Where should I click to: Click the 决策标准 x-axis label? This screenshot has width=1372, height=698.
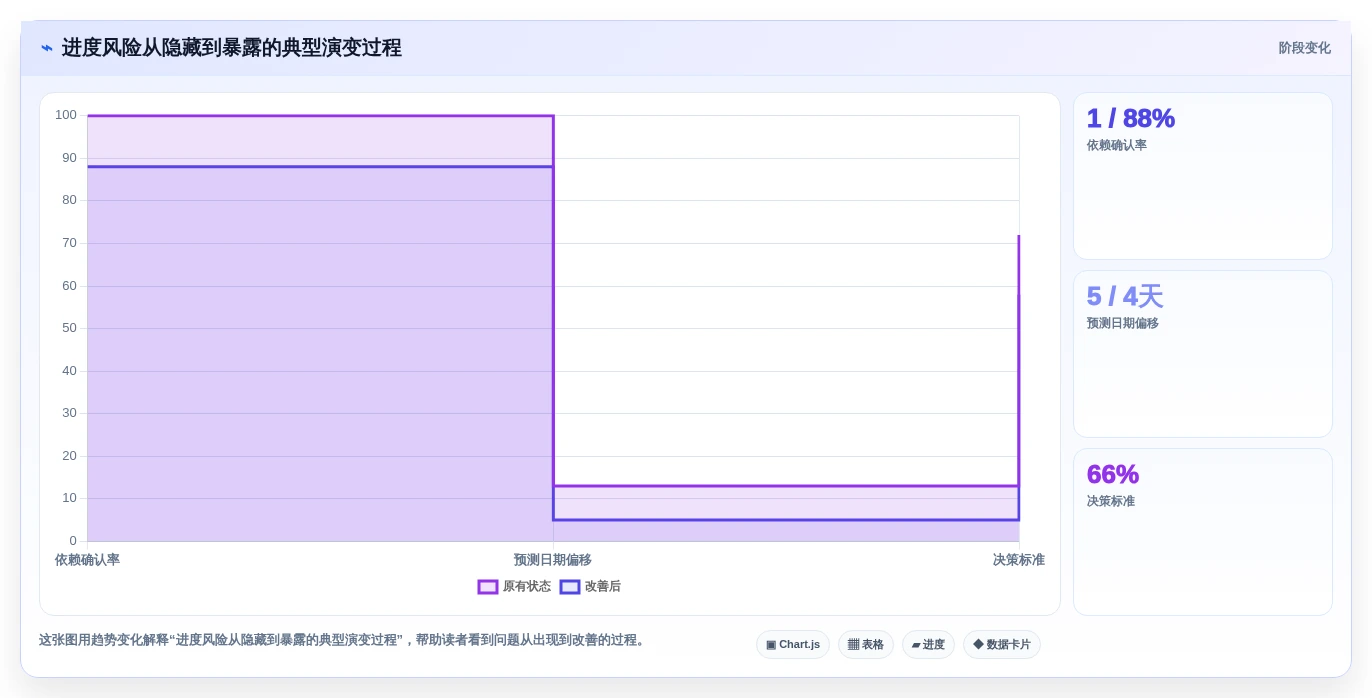[1019, 560]
